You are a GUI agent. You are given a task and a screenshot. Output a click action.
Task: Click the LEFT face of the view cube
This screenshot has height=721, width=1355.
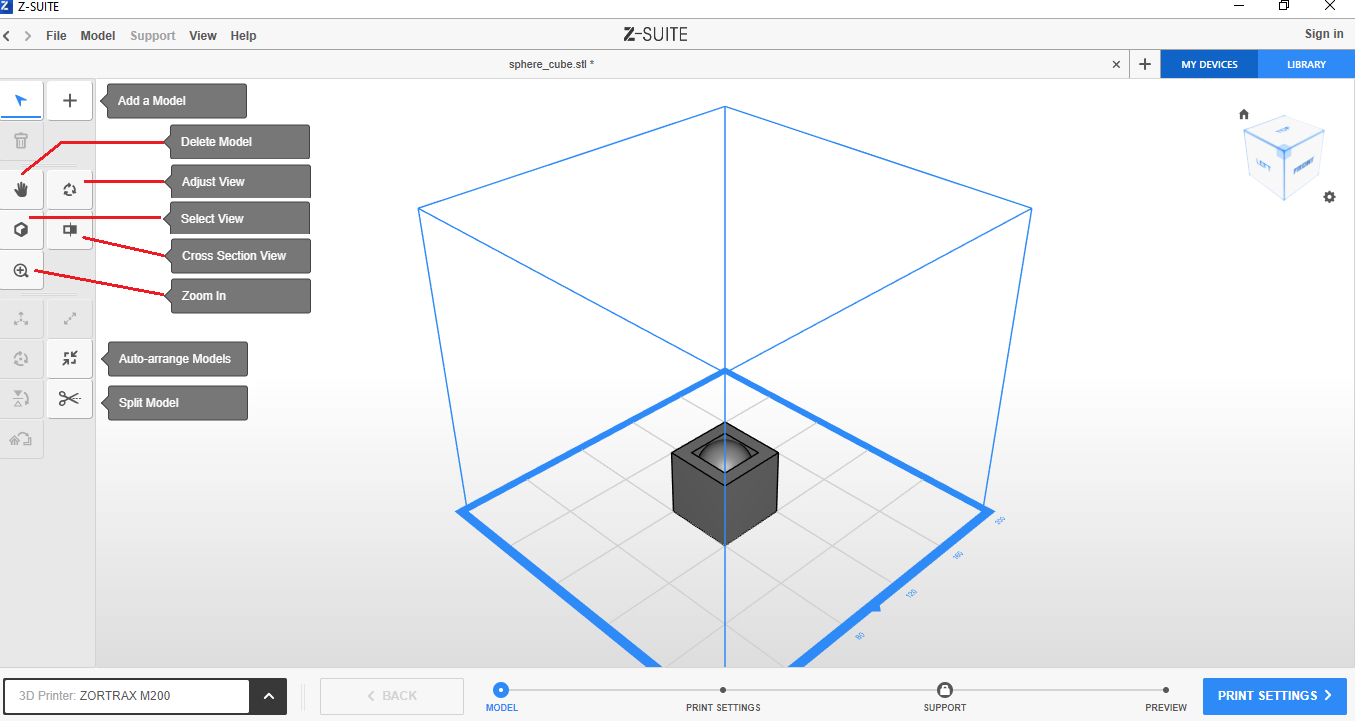pos(1264,163)
